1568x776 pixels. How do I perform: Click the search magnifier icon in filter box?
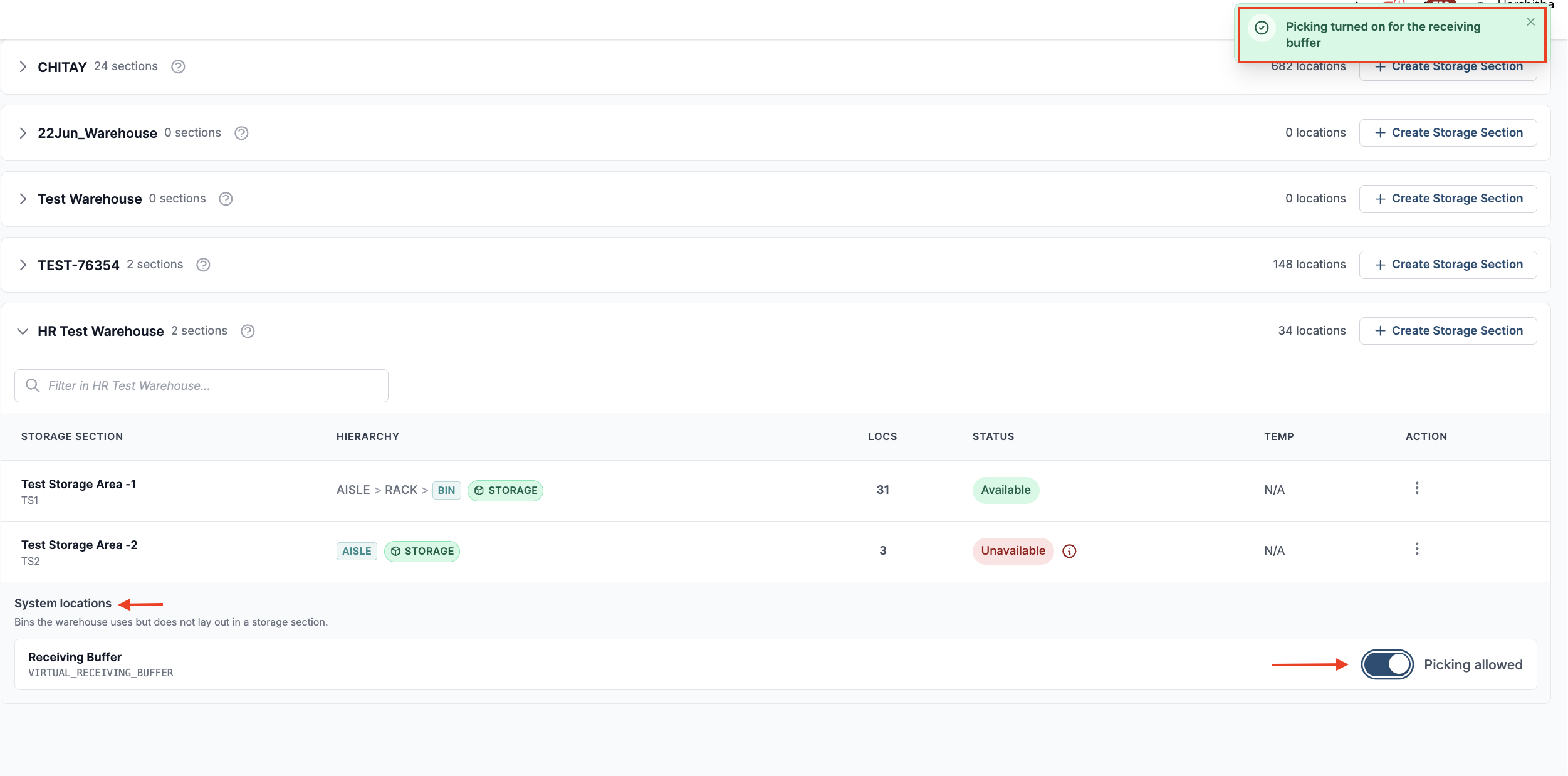point(33,385)
